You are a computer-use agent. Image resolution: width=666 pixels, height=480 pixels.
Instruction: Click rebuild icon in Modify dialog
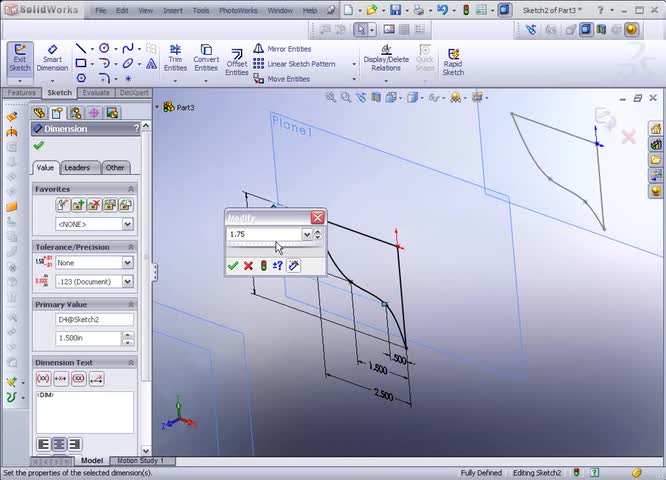(x=263, y=266)
